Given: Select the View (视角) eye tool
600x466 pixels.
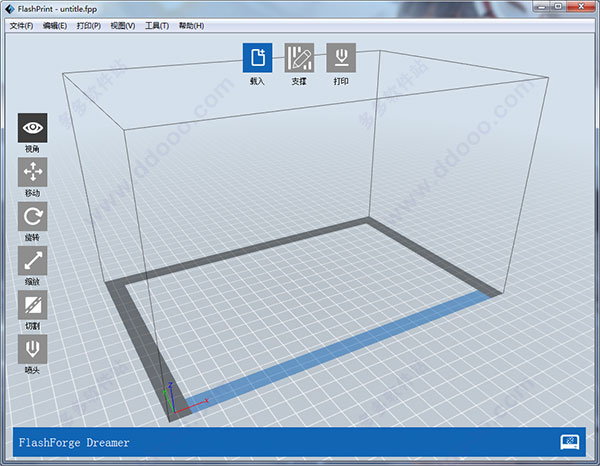Looking at the screenshot, I should 33,128.
